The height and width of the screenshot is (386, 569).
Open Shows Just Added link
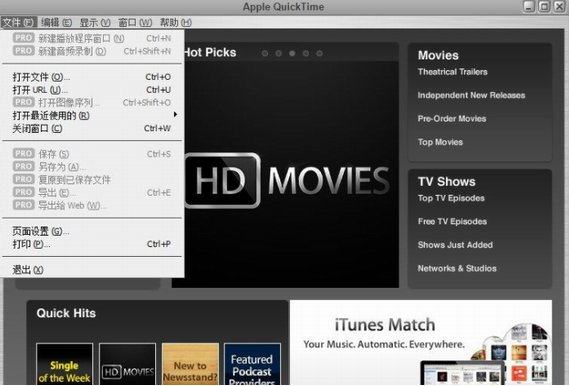[x=455, y=245]
